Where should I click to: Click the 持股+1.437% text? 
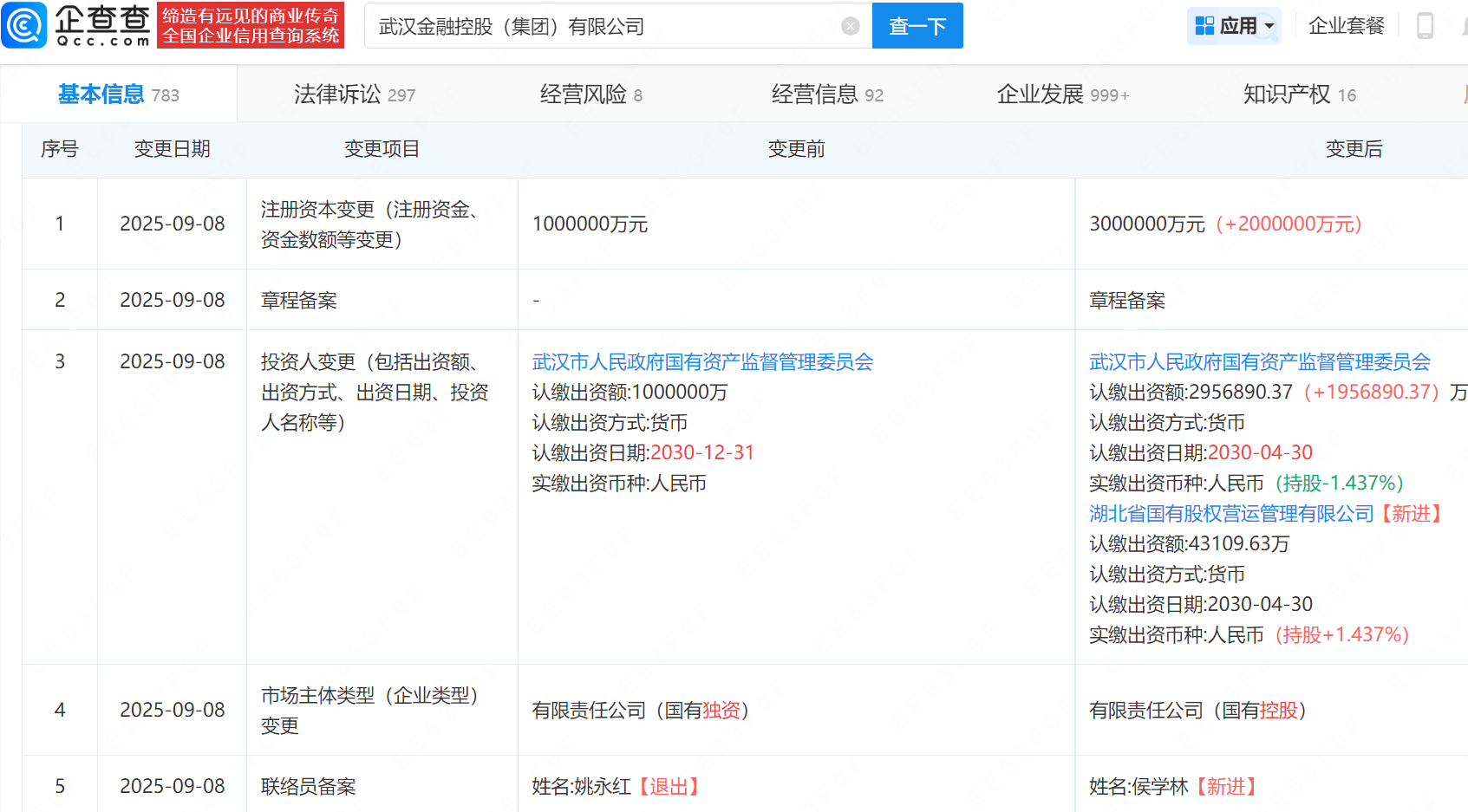[1342, 635]
